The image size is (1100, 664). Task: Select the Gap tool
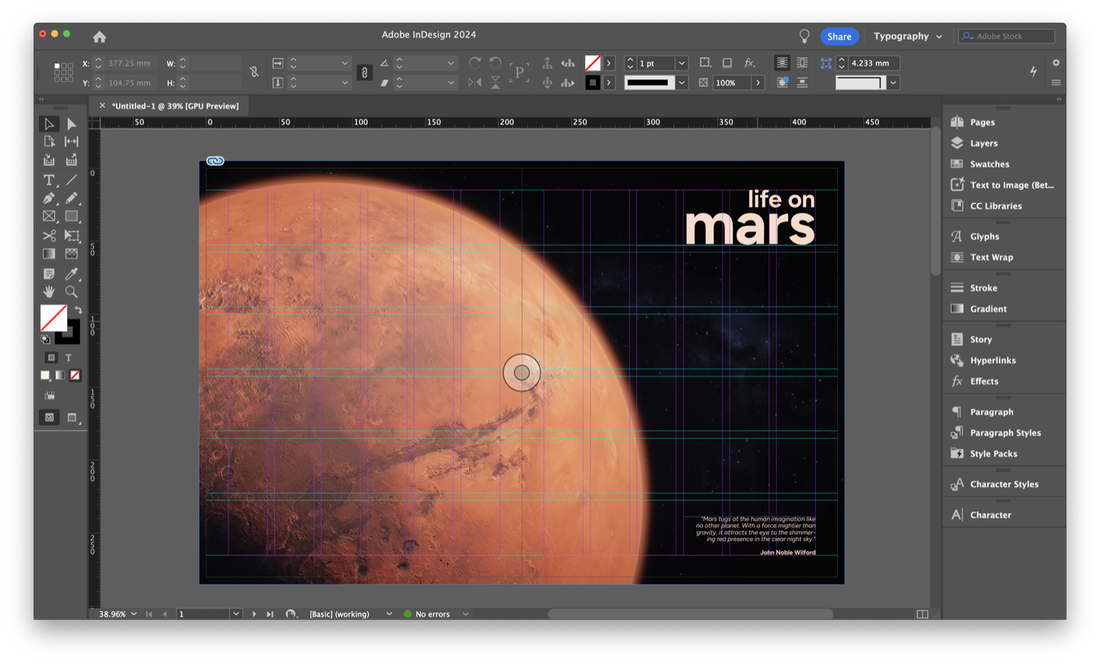click(72, 142)
